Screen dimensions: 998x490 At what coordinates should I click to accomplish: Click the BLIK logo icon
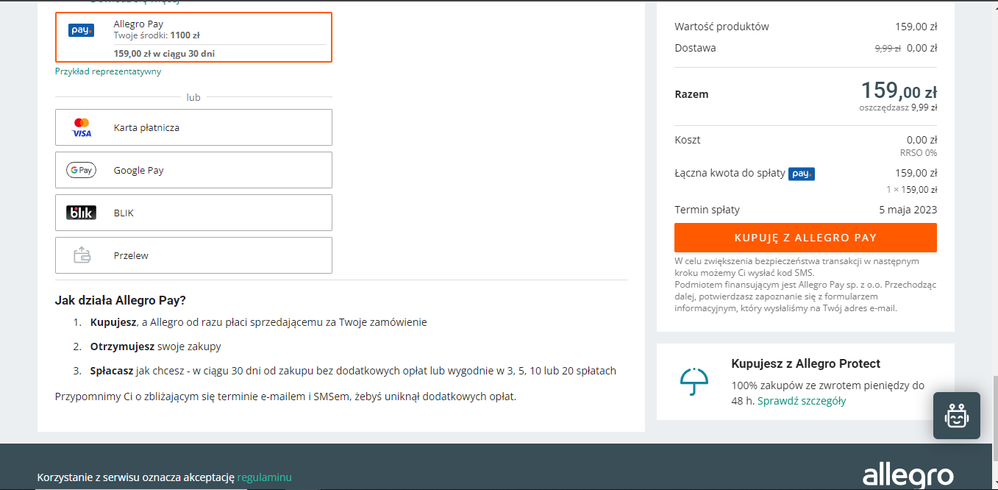81,213
